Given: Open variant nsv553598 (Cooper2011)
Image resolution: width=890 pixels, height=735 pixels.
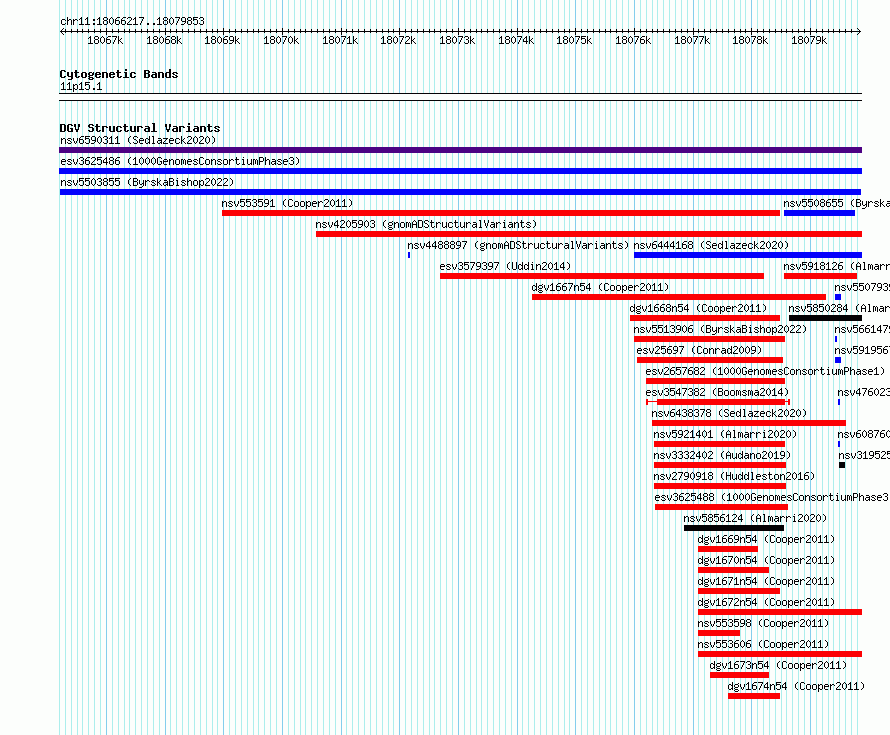Looking at the screenshot, I should point(763,623).
